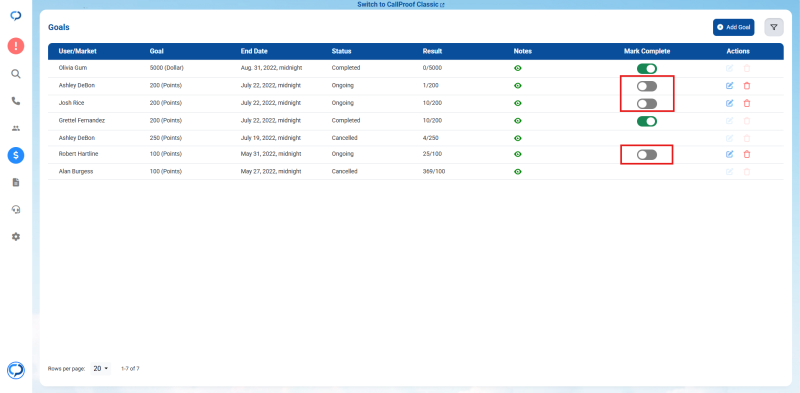Open the red alert exclamation icon
The height and width of the screenshot is (393, 800).
click(16, 46)
